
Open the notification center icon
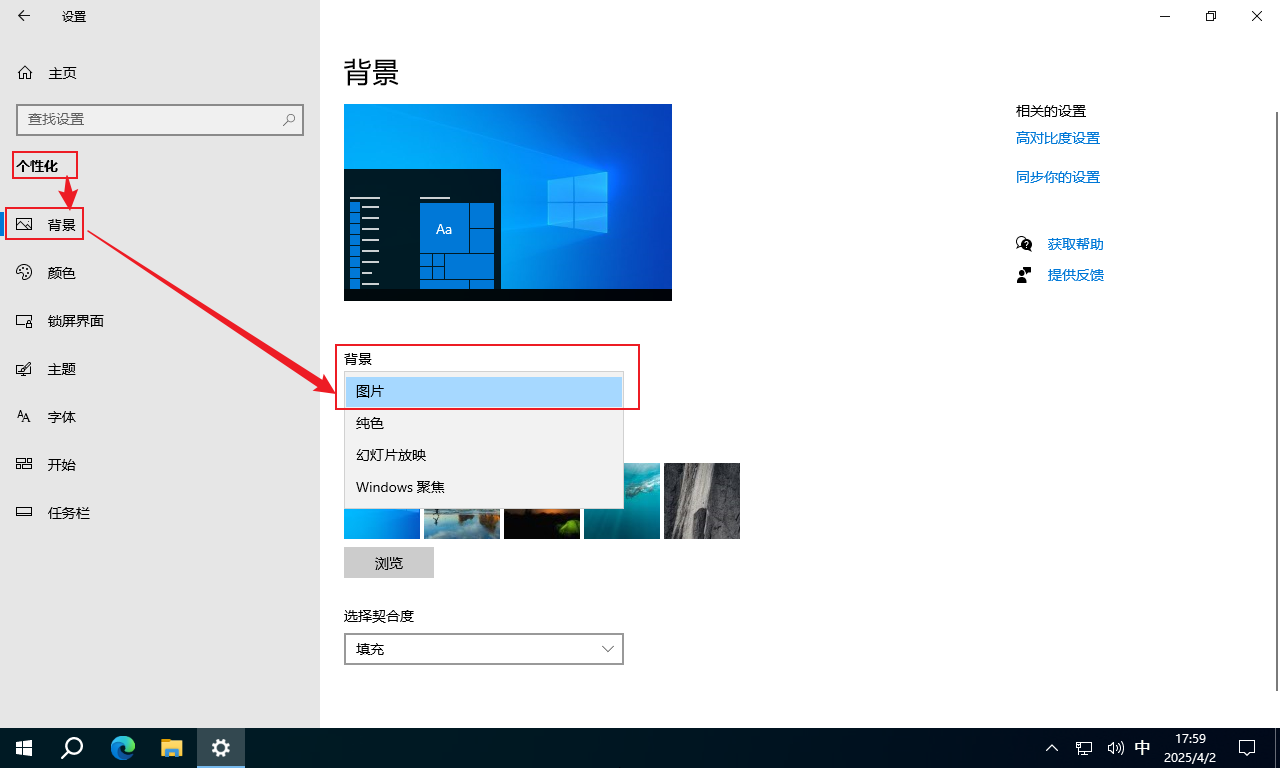click(1247, 748)
